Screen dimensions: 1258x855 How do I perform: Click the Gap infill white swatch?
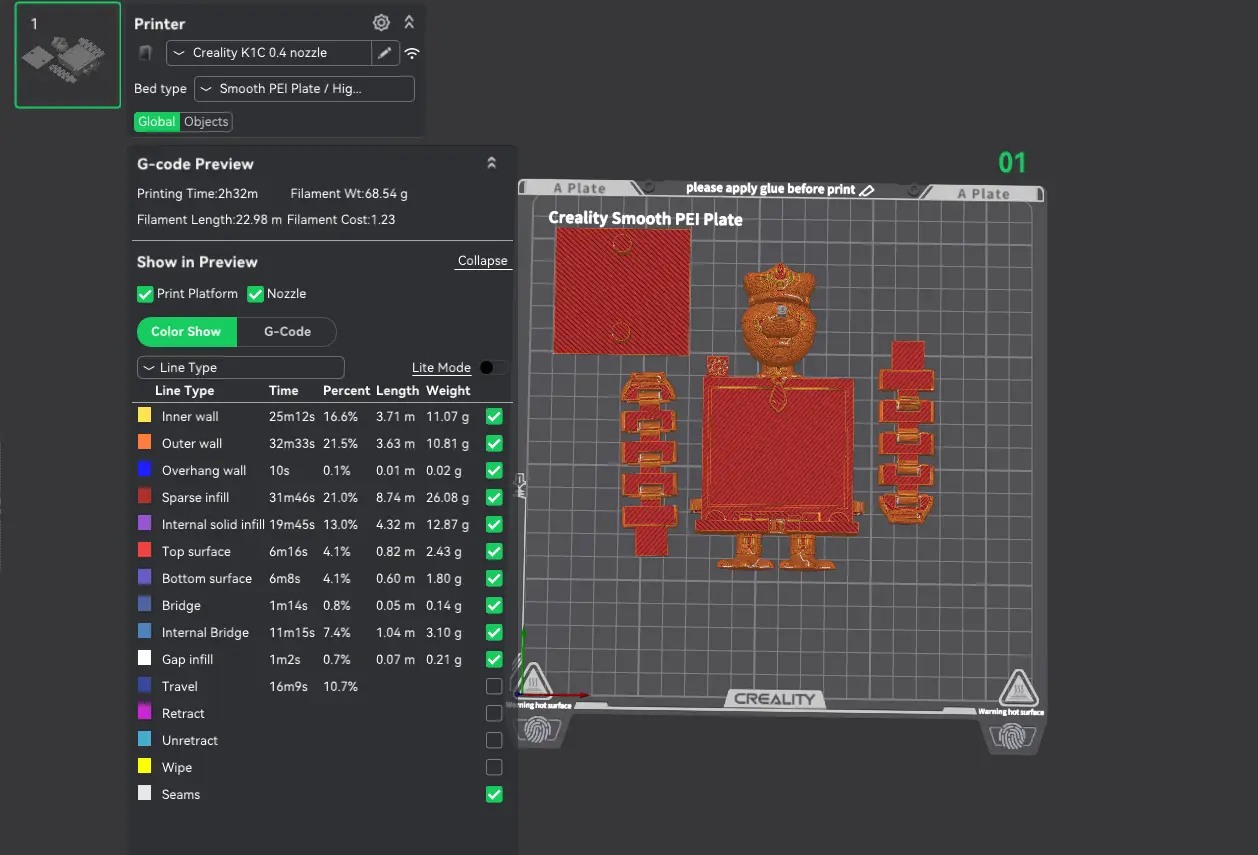click(x=143, y=659)
